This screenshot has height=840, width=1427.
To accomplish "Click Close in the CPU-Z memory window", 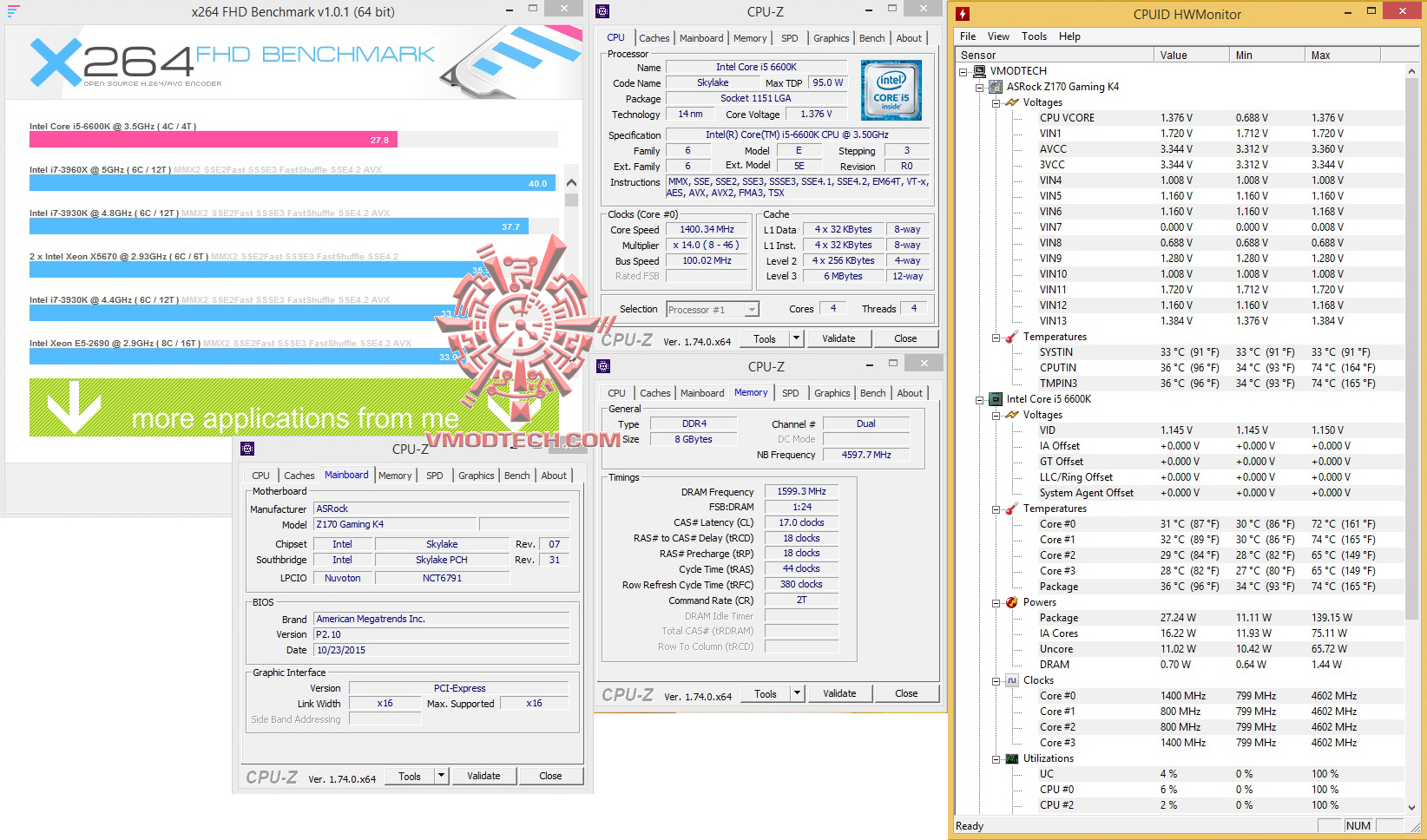I will tap(906, 693).
